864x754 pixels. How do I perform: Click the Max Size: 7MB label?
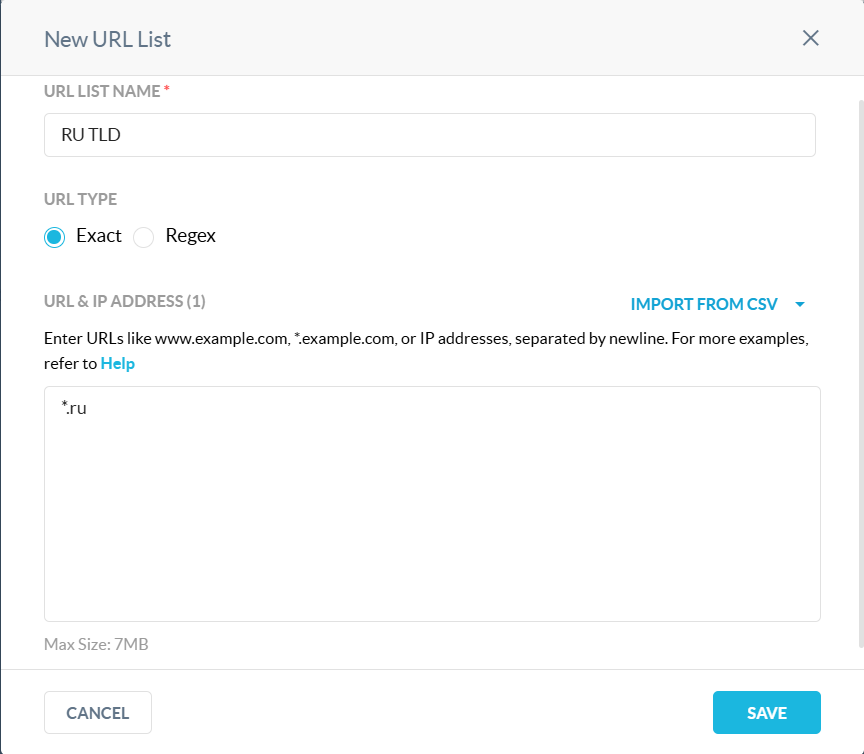[95, 644]
